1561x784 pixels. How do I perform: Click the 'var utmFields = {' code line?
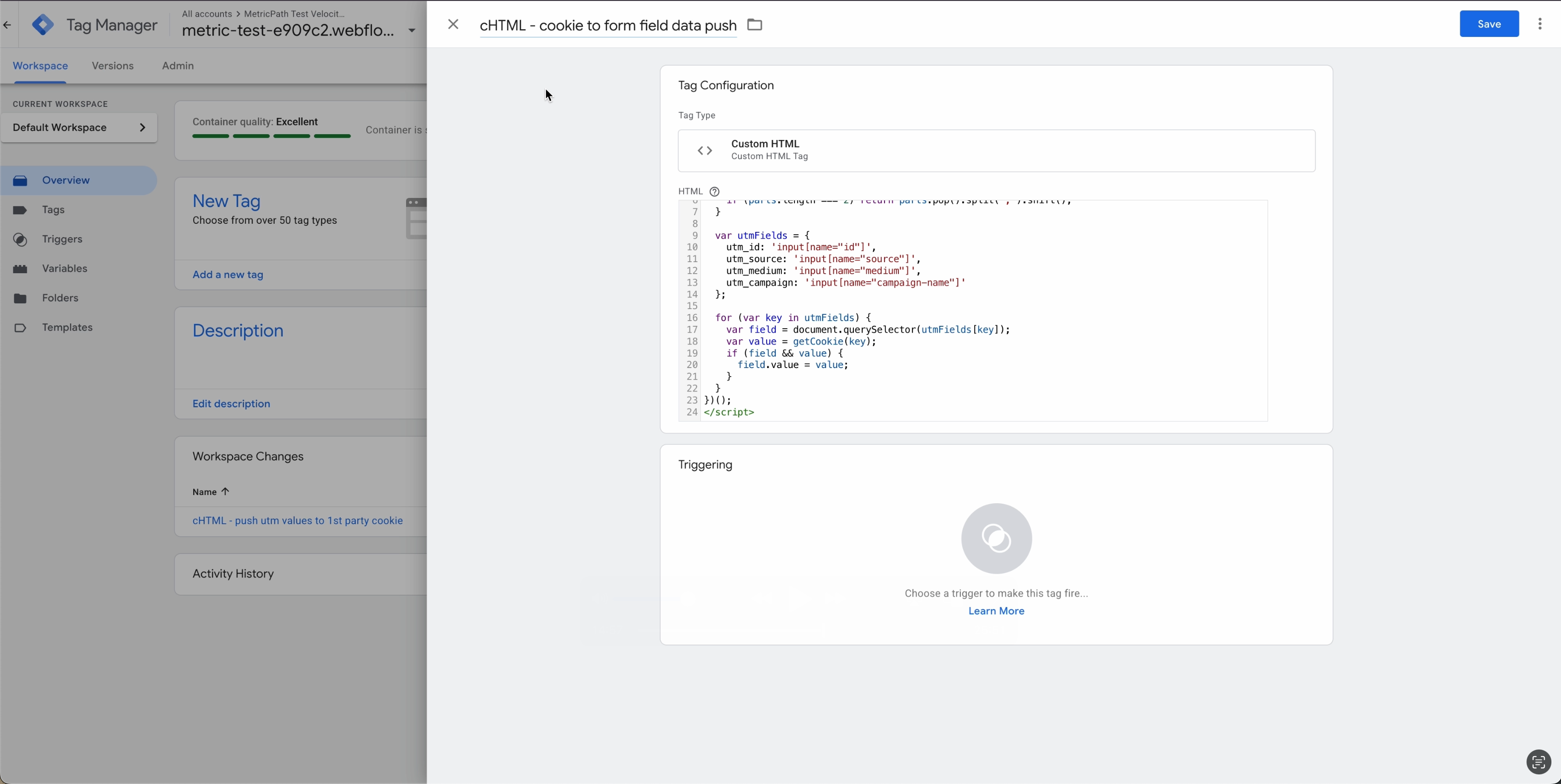[762, 235]
